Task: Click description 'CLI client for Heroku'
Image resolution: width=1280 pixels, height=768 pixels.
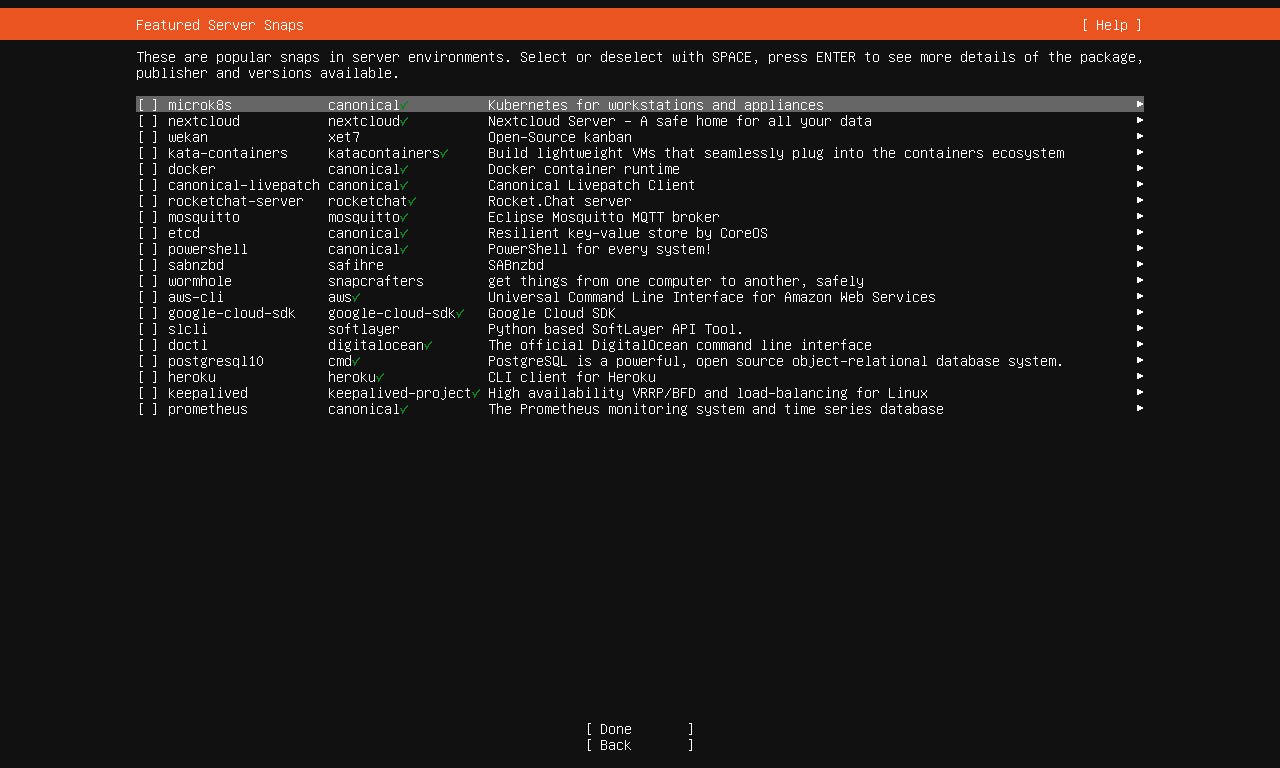Action: tap(572, 377)
